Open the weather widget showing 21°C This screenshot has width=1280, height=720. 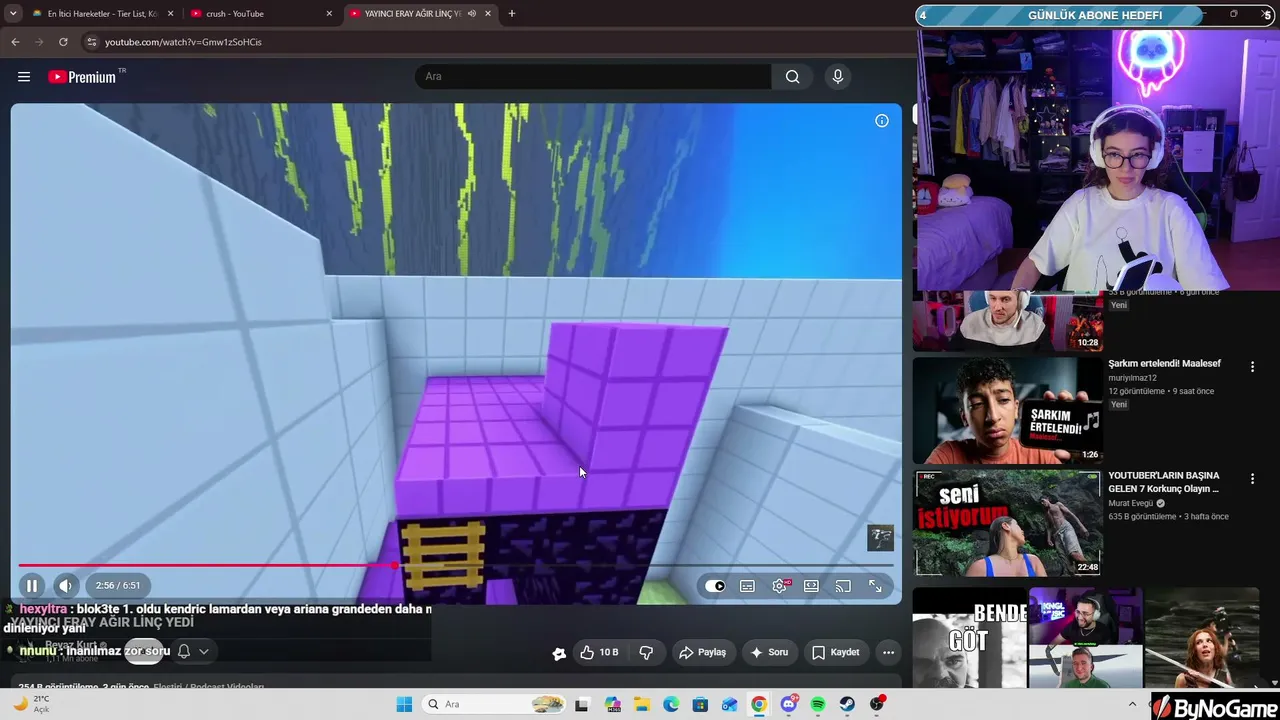(x=31, y=704)
